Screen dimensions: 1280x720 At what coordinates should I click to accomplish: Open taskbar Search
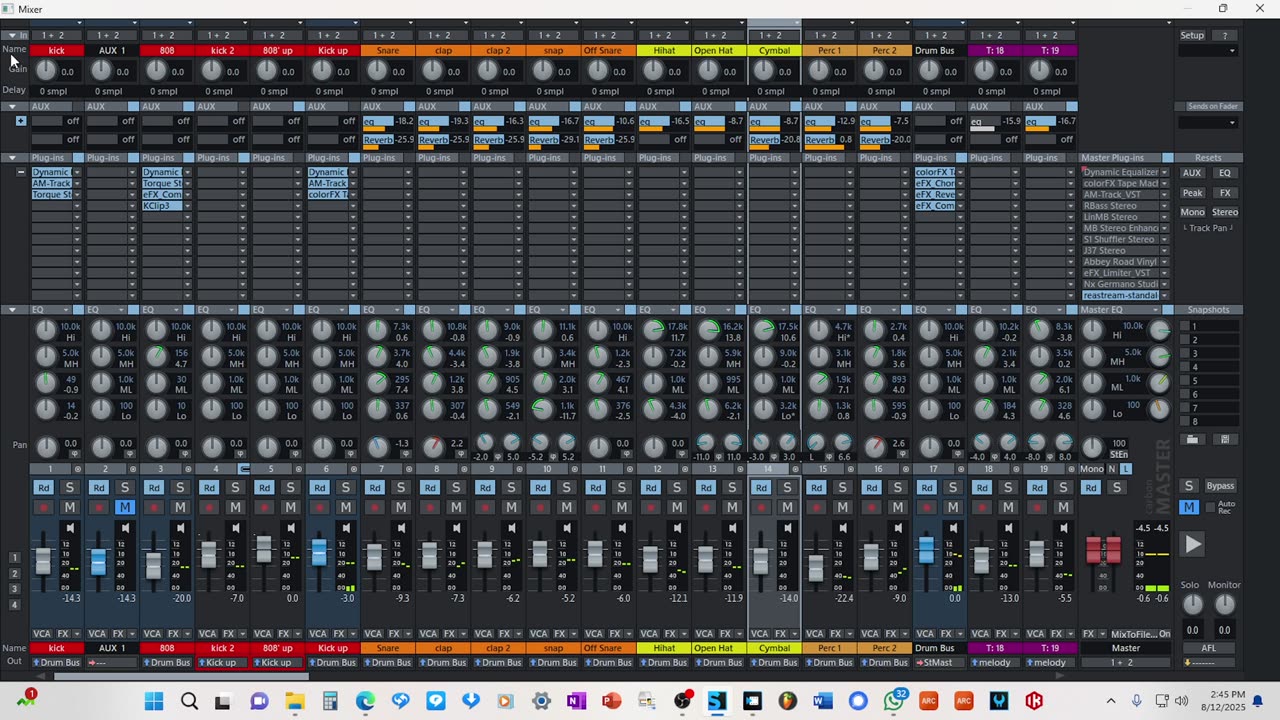coord(189,701)
